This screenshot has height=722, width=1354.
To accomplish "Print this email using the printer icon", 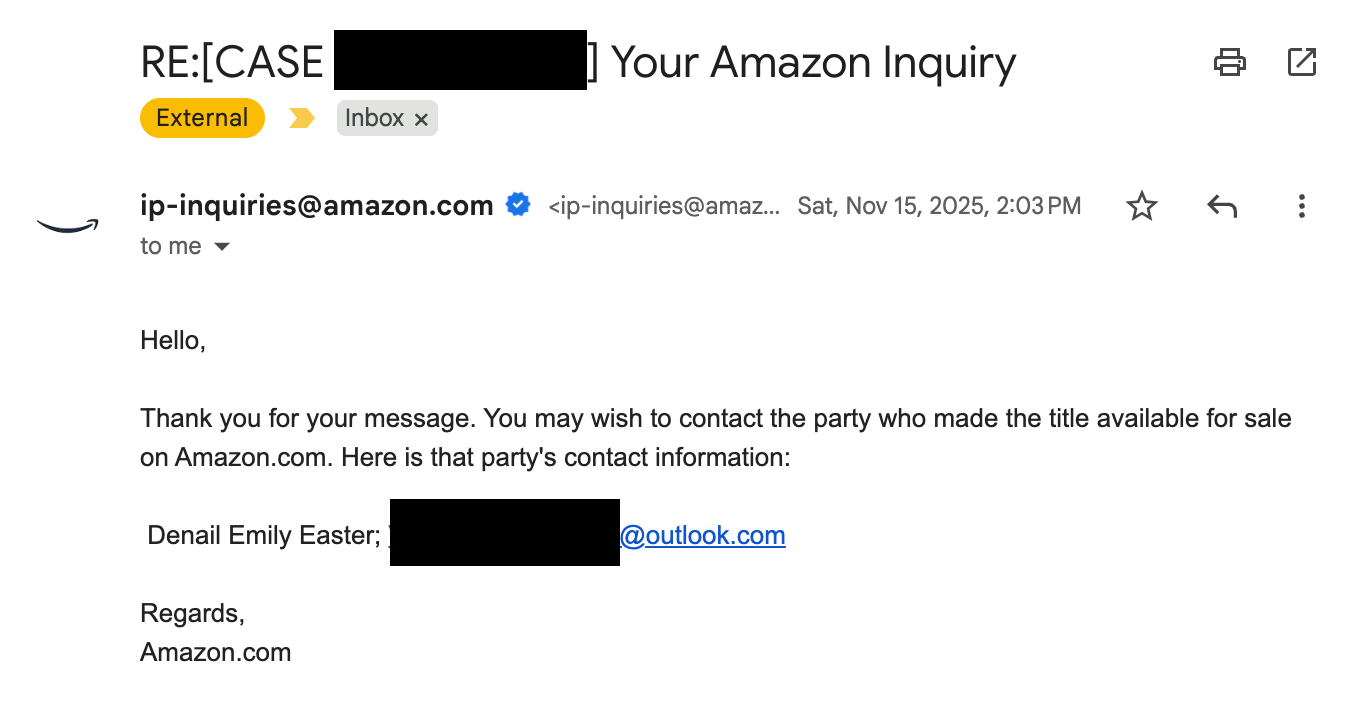I will (1229, 63).
